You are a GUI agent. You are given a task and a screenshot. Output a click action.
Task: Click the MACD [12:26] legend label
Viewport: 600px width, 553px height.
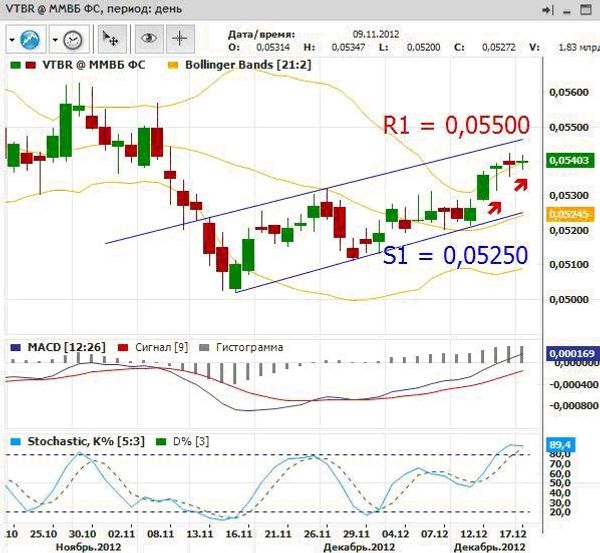point(66,347)
